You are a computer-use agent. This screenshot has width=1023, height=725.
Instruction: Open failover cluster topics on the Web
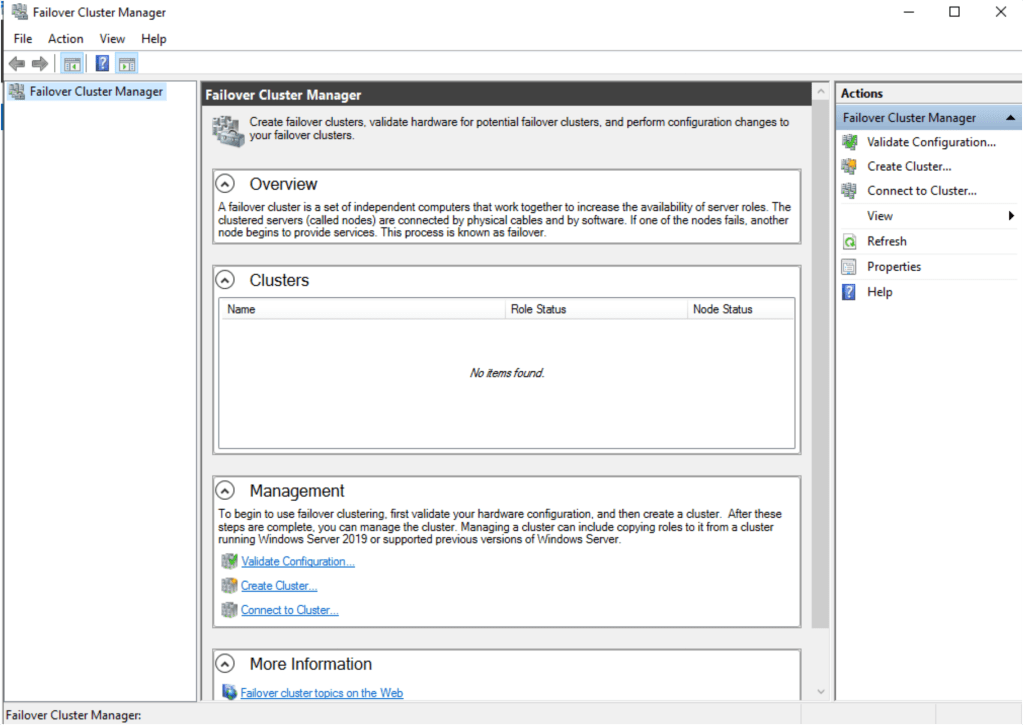coord(321,692)
